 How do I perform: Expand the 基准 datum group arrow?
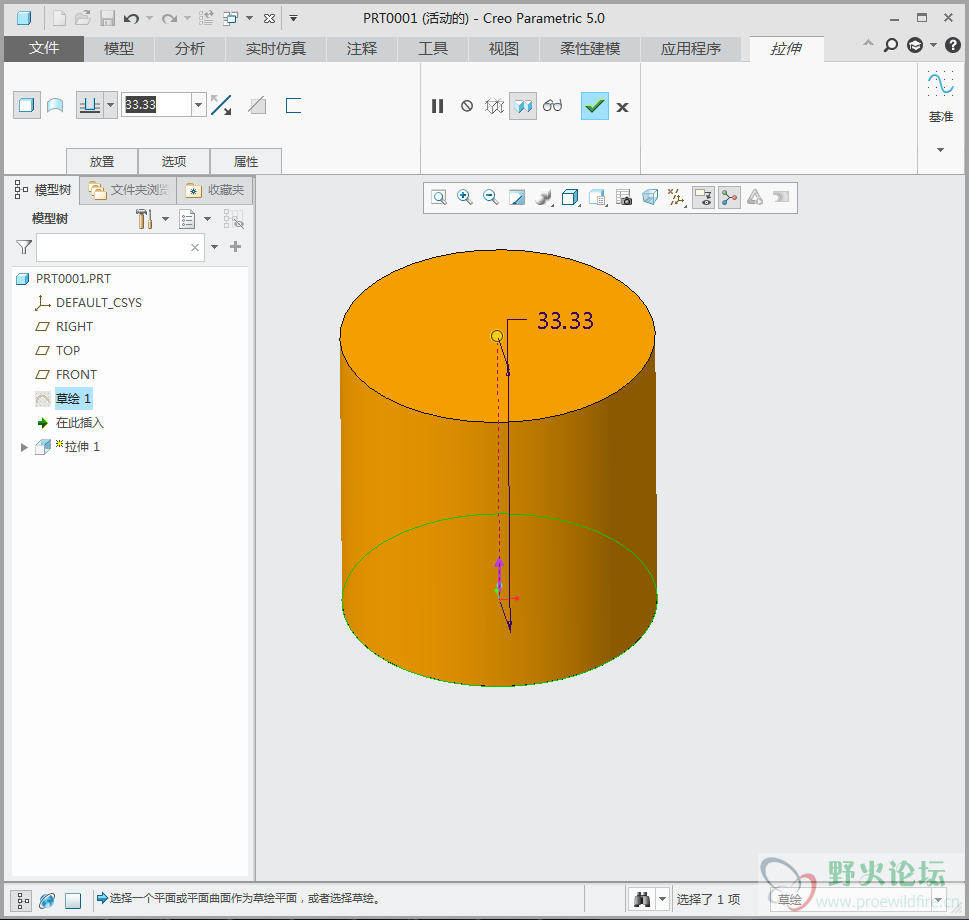[941, 150]
